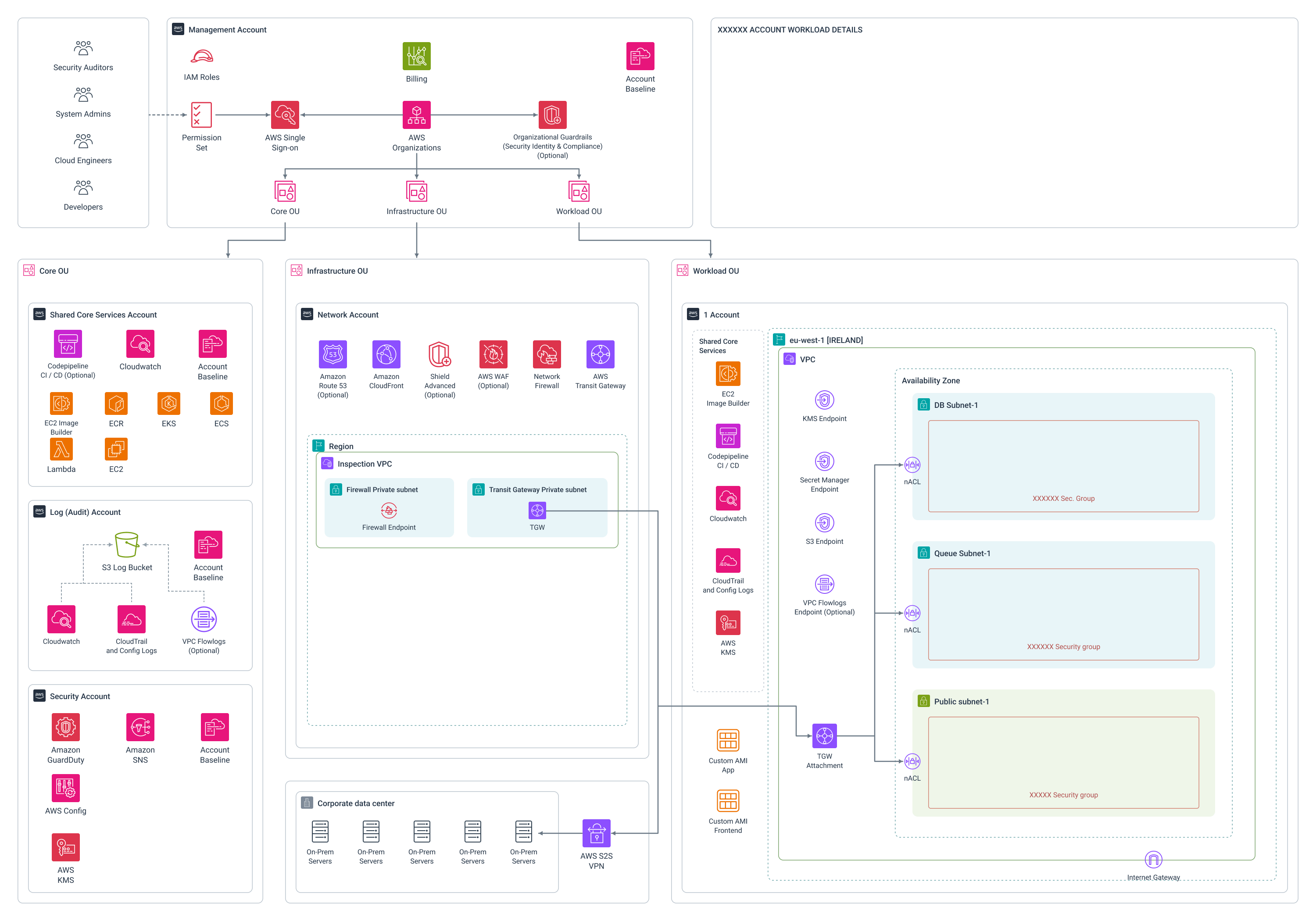The height and width of the screenshot is (921, 1316).
Task: Click the Internet Gateway icon
Action: coord(1153,860)
